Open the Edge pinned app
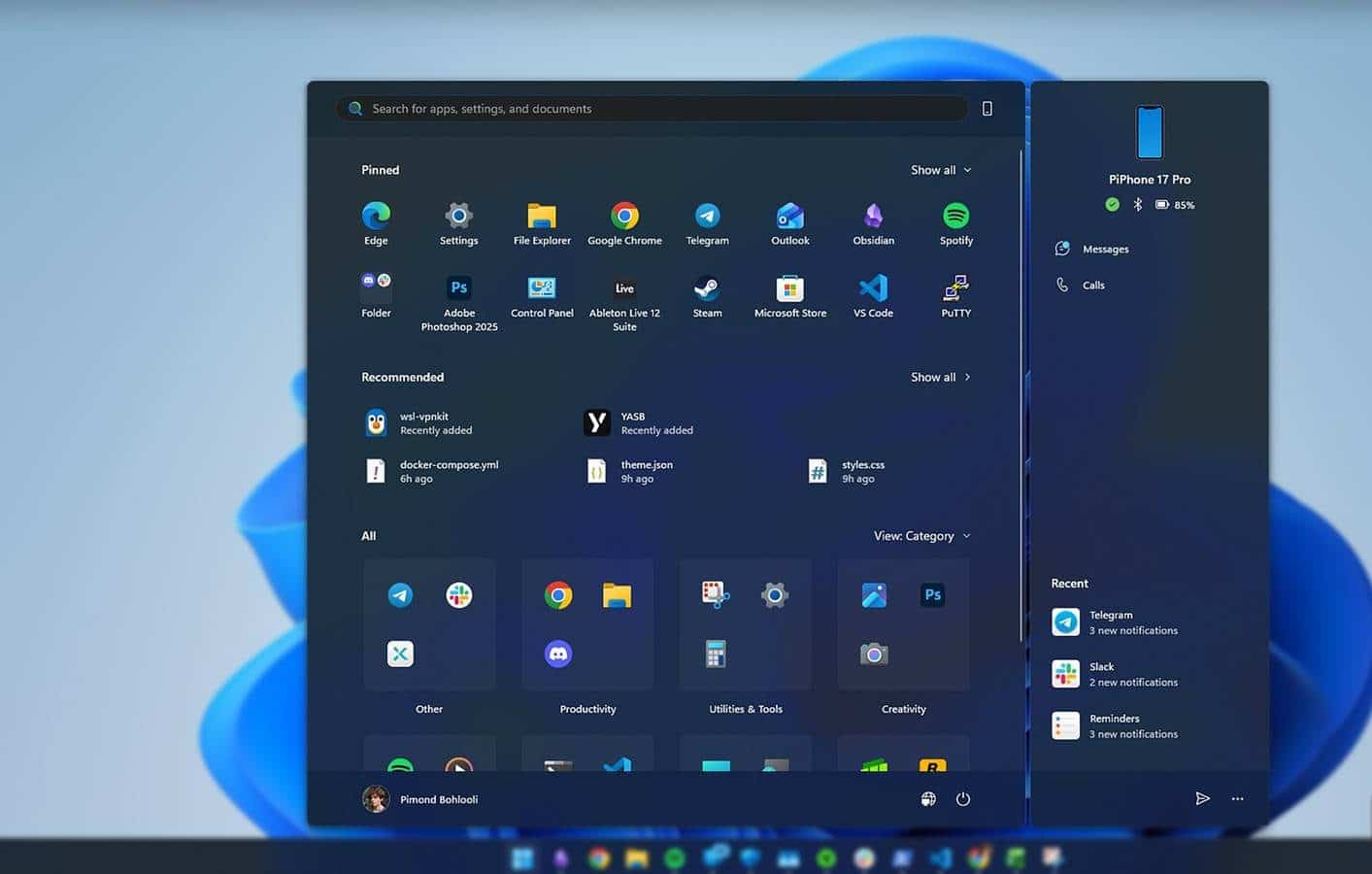1372x874 pixels. [x=376, y=223]
